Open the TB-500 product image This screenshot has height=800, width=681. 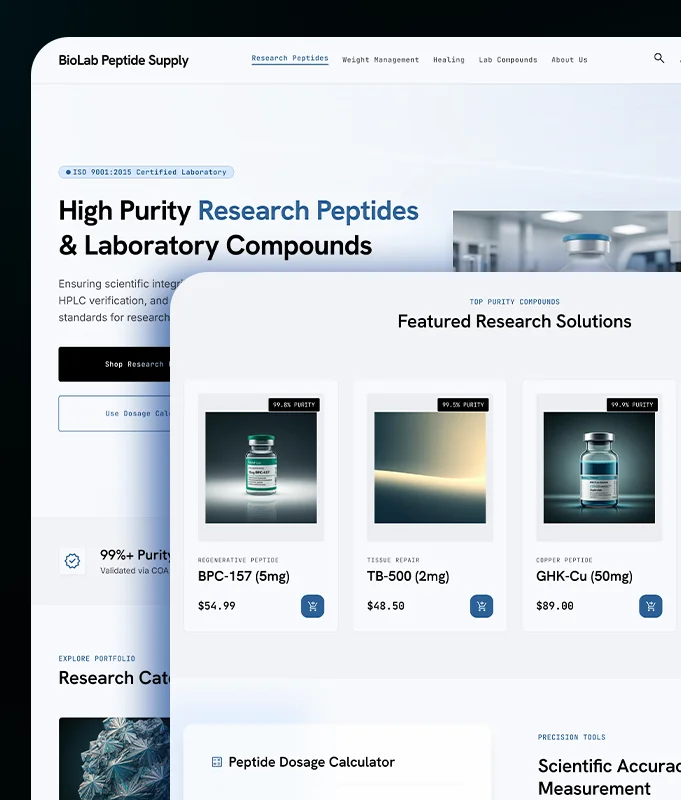(x=430, y=467)
